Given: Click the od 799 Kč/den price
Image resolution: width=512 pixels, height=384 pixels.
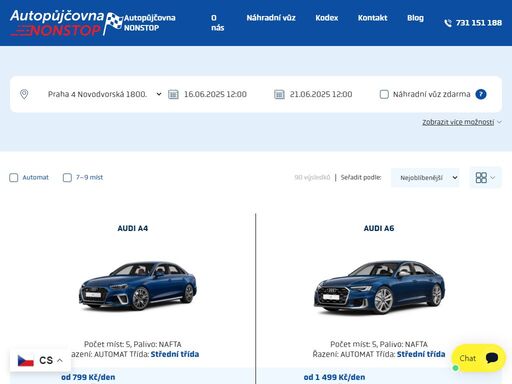Looking at the screenshot, I should 88,377.
